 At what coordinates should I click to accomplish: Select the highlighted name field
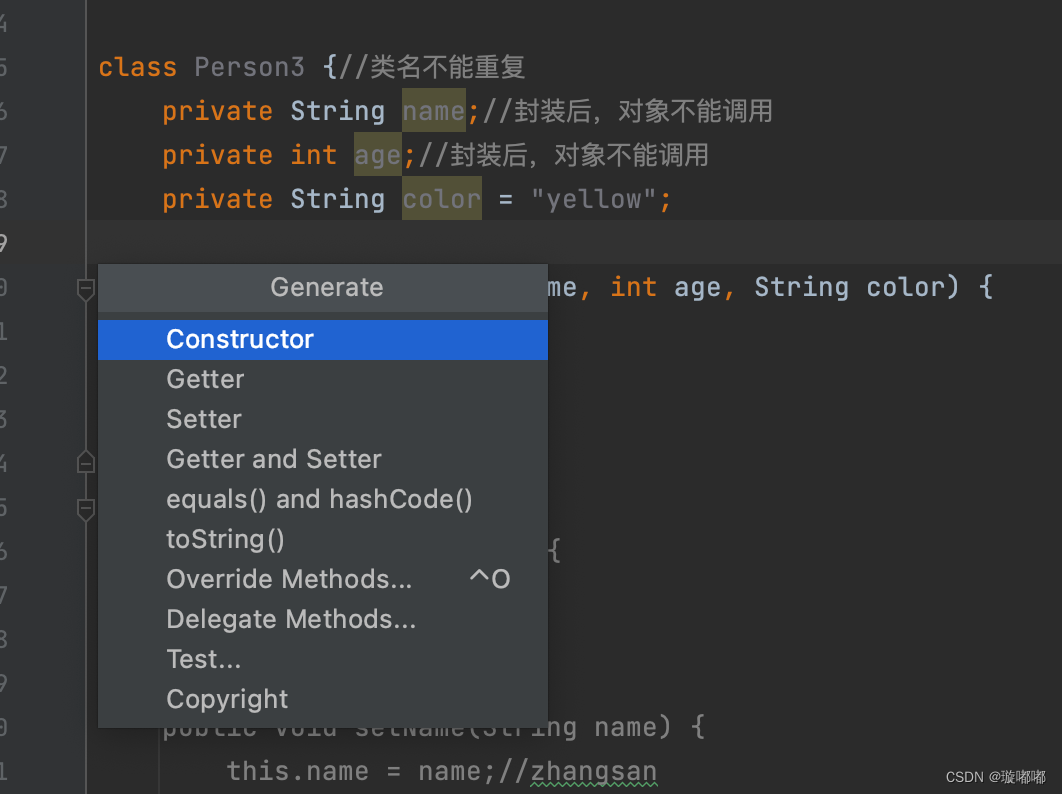click(433, 111)
